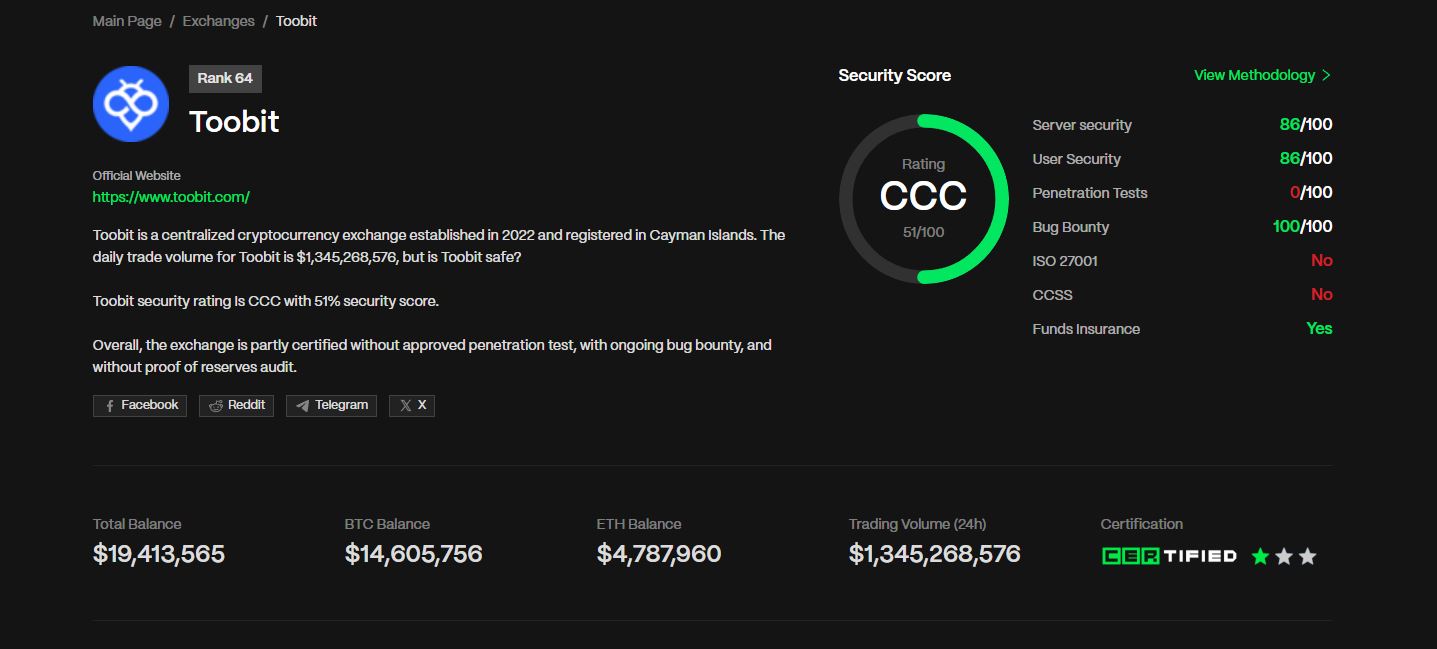Click the ISO 27001 No value
The image size is (1437, 649).
coord(1322,261)
